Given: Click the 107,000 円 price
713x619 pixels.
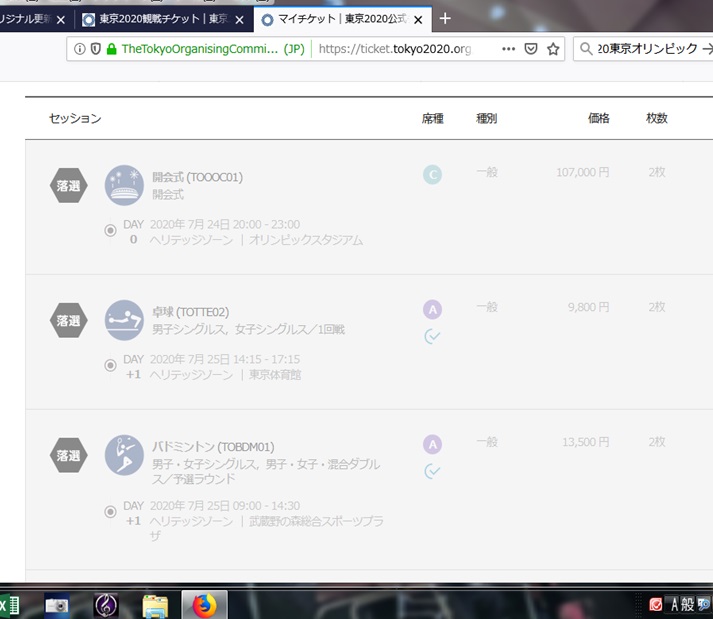Looking at the screenshot, I should (x=582, y=172).
